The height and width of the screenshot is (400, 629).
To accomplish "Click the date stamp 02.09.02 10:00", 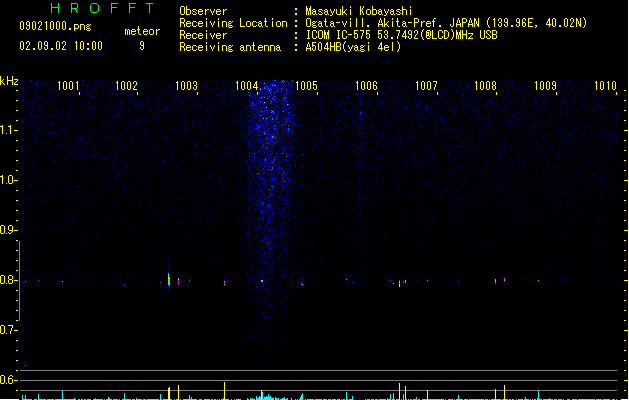I will (61, 46).
